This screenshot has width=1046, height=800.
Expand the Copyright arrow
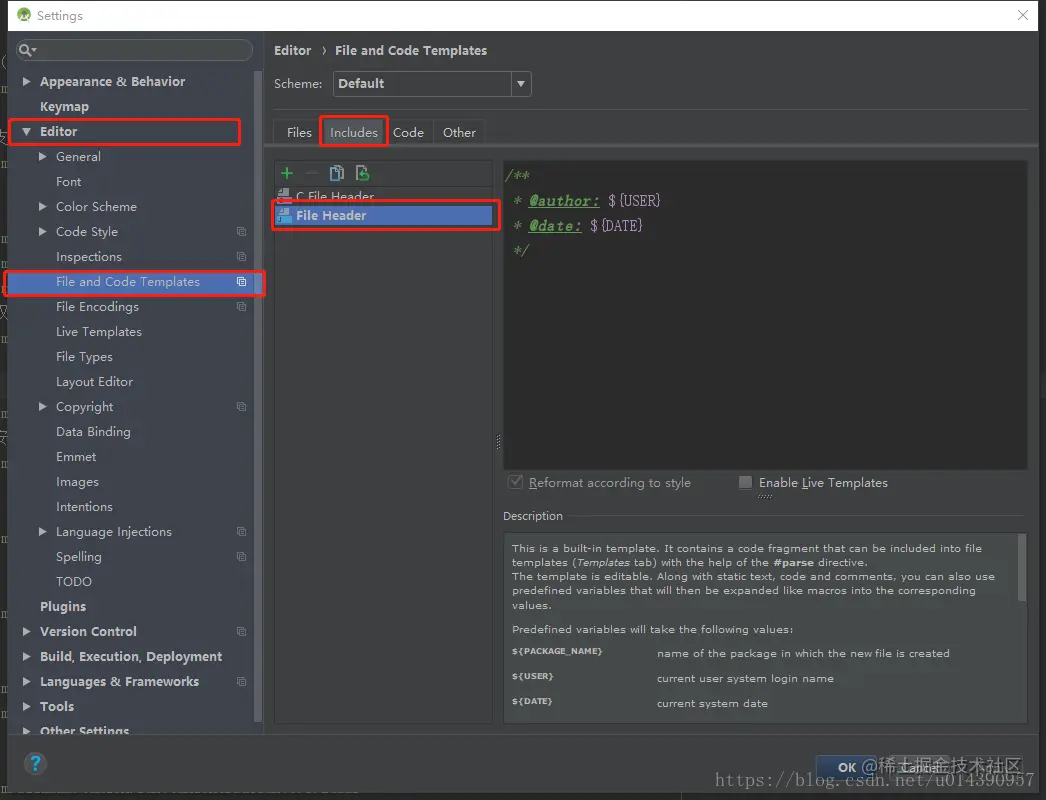click(x=43, y=407)
